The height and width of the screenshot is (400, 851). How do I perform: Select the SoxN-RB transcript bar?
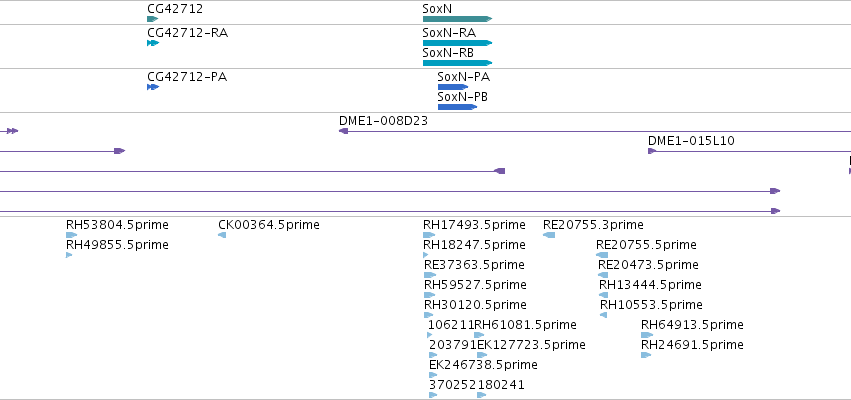(x=457, y=63)
